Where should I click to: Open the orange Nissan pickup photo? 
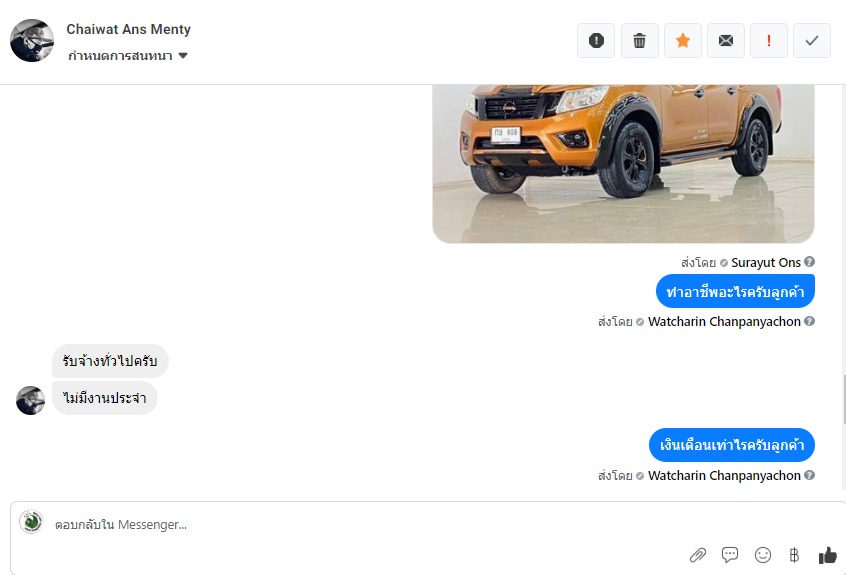click(623, 163)
